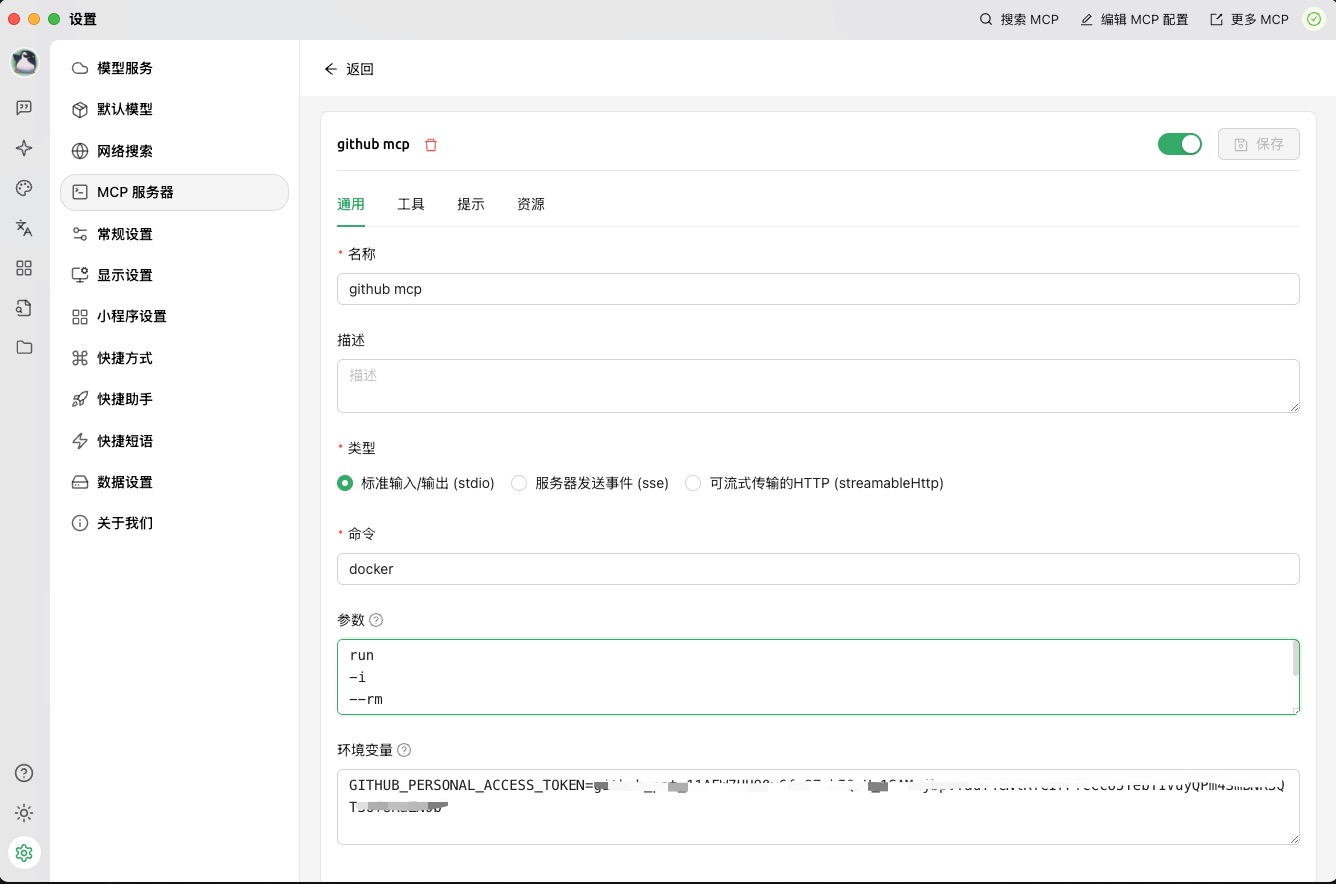Switch to the 通用 tab
Viewport: 1336px width, 884px height.
click(x=351, y=204)
